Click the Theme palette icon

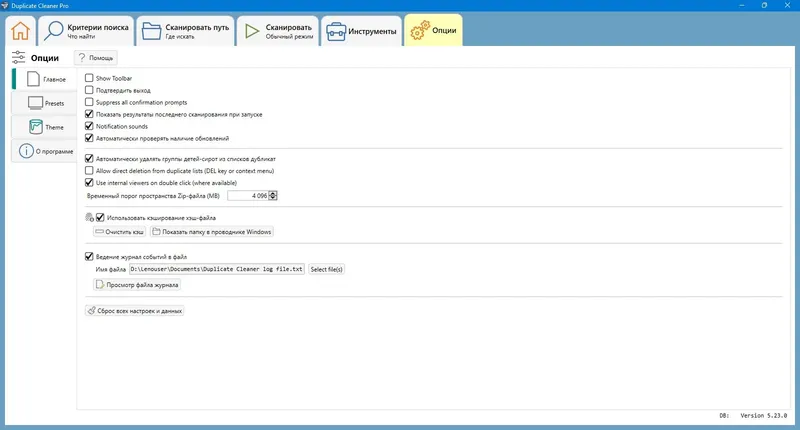[36, 127]
